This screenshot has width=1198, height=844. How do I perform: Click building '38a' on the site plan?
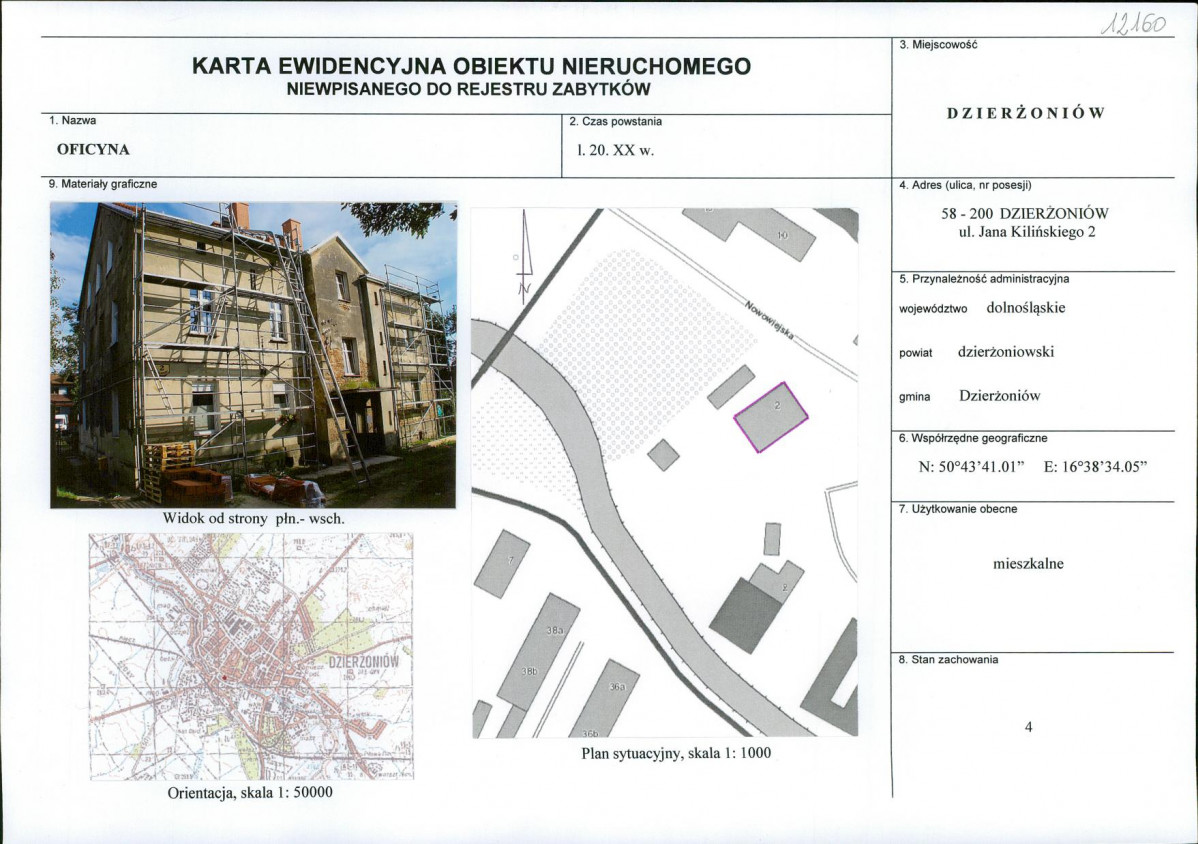coord(554,629)
